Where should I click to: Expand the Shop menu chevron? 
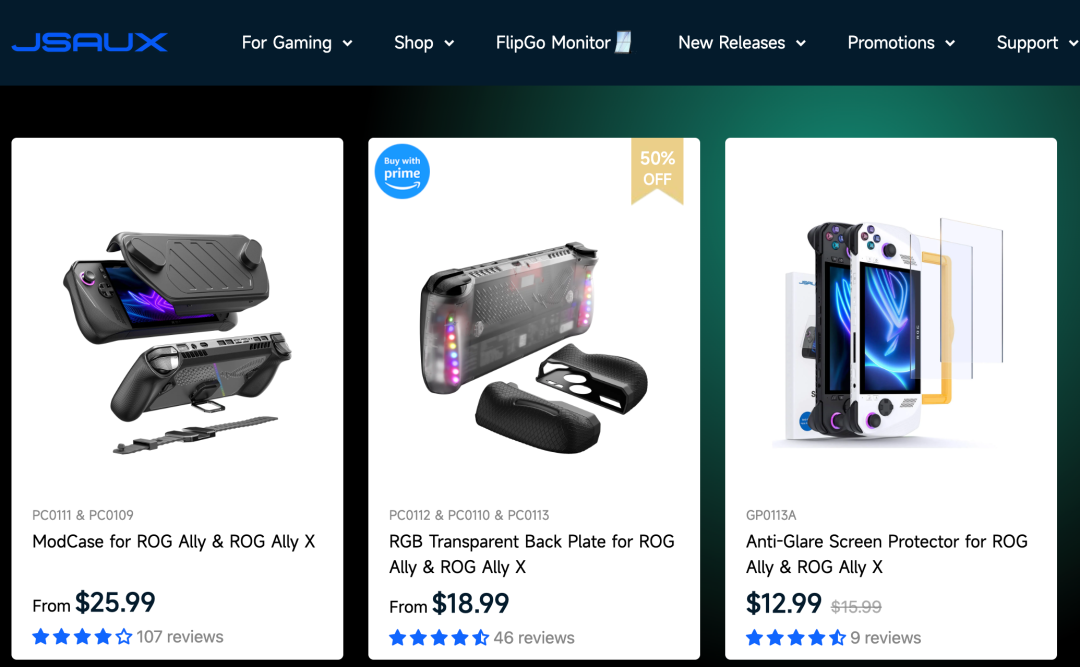point(449,44)
